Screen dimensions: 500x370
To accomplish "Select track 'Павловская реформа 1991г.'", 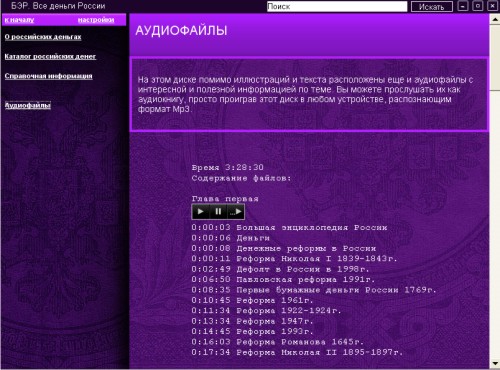I will (x=283, y=279).
